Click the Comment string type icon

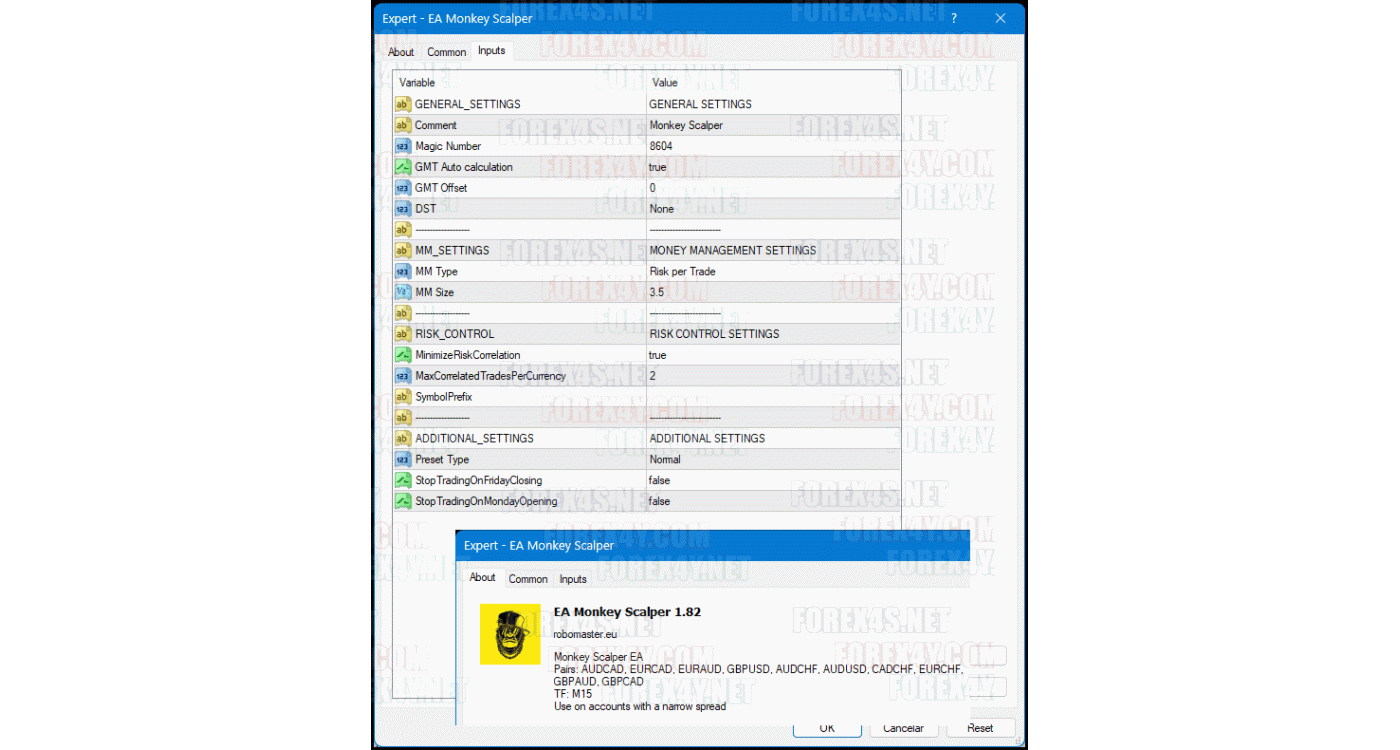pos(402,125)
